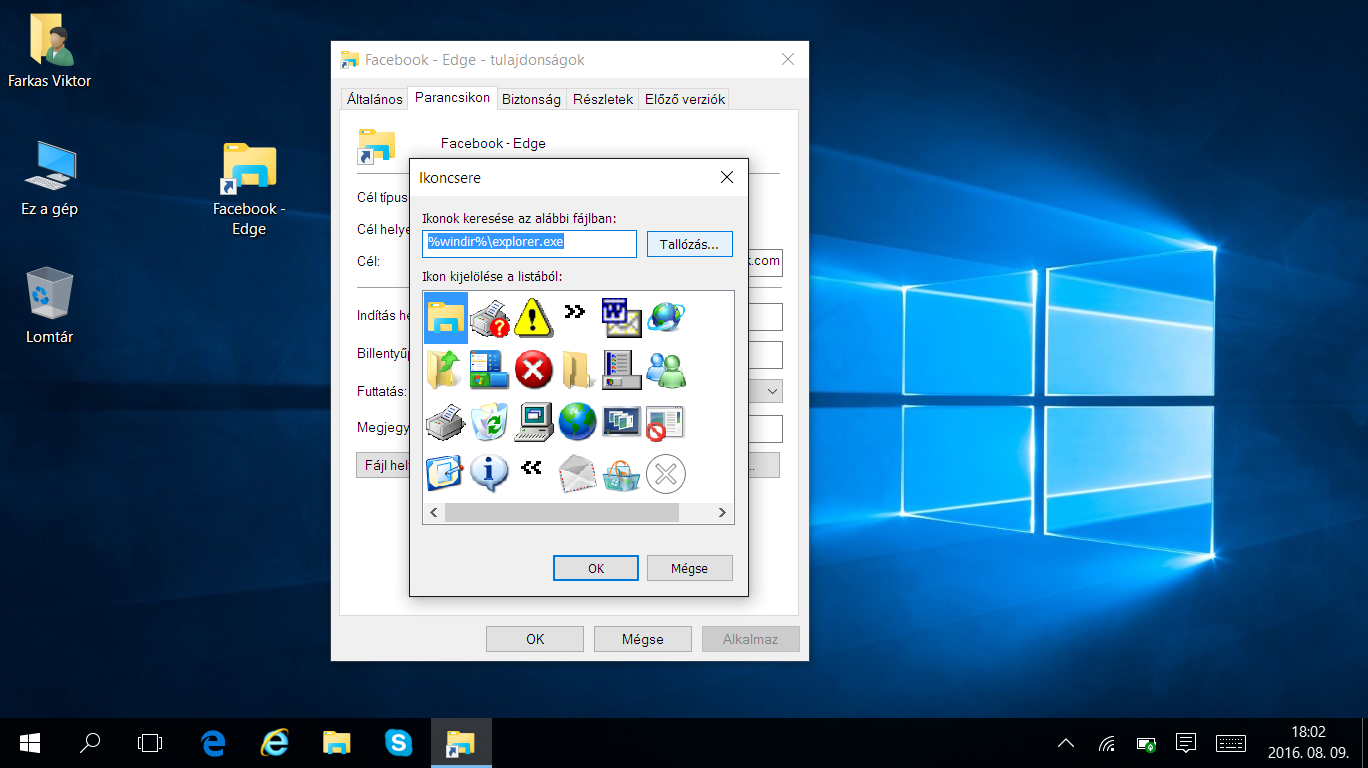1368x768 pixels.
Task: Confirm with OK in the Ikoncsere dialog
Action: (596, 568)
